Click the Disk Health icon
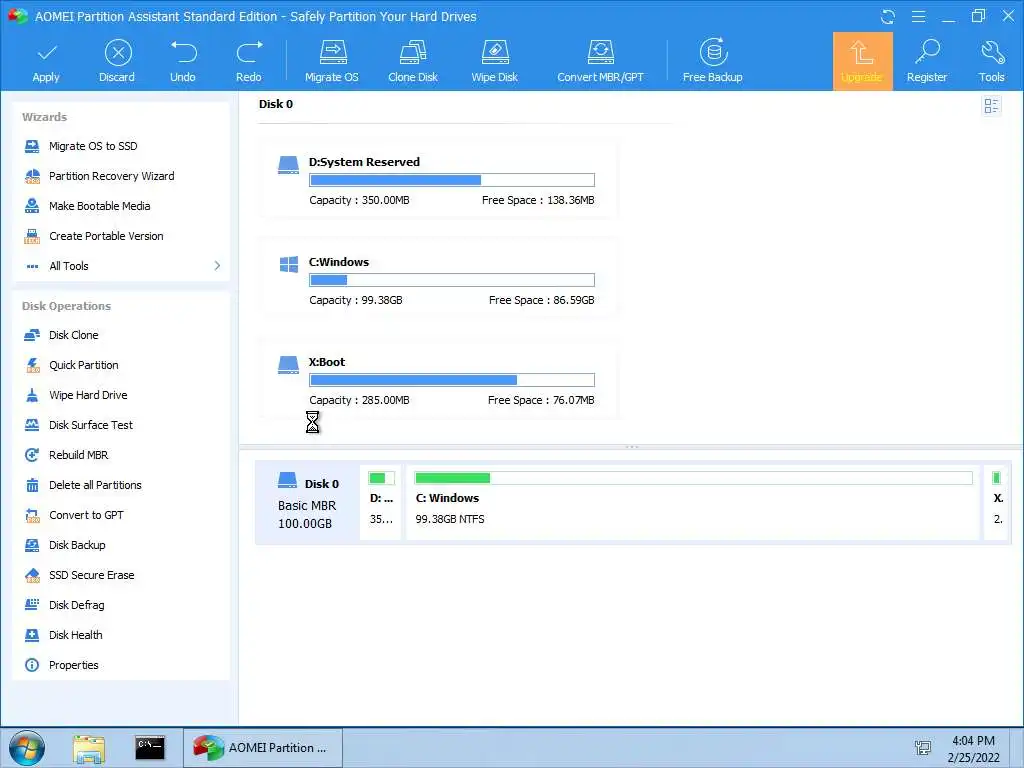The width and height of the screenshot is (1024, 768). (x=32, y=635)
